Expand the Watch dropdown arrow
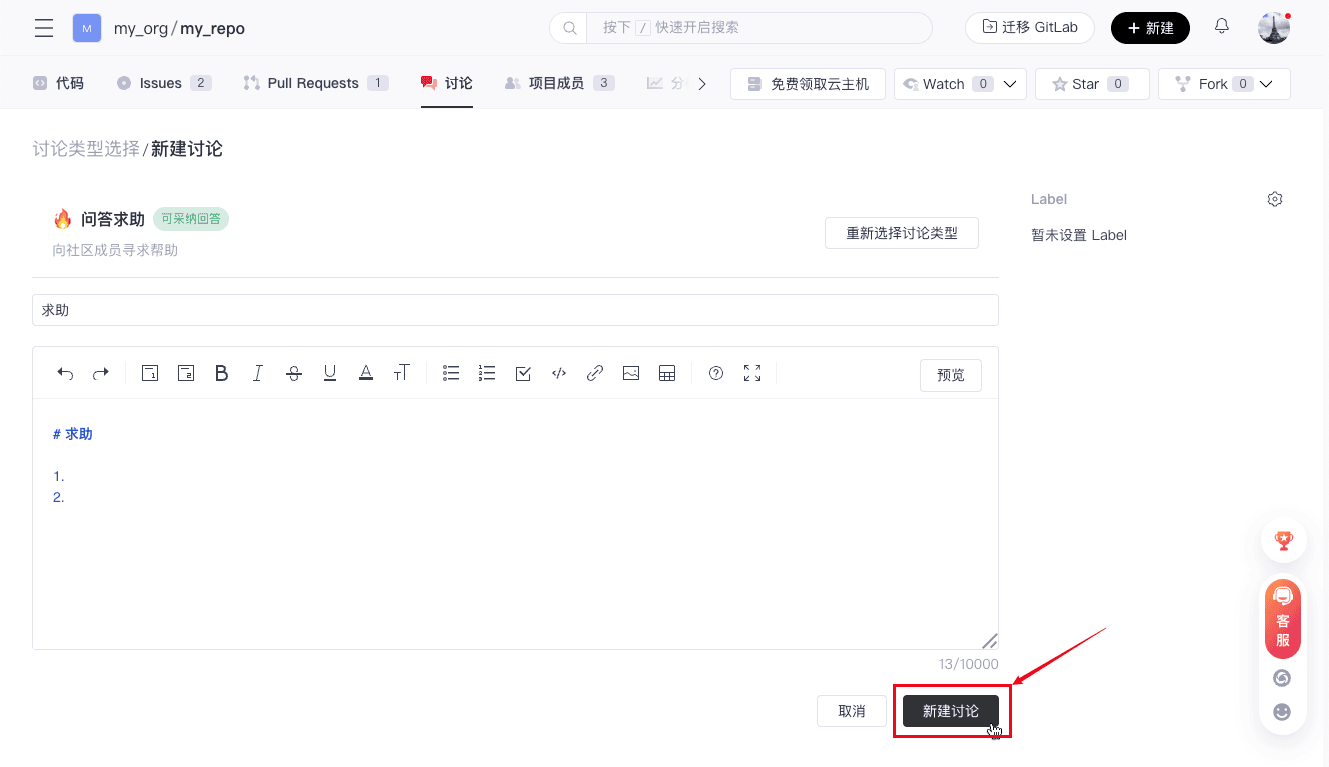The width and height of the screenshot is (1329, 767). pos(1010,84)
